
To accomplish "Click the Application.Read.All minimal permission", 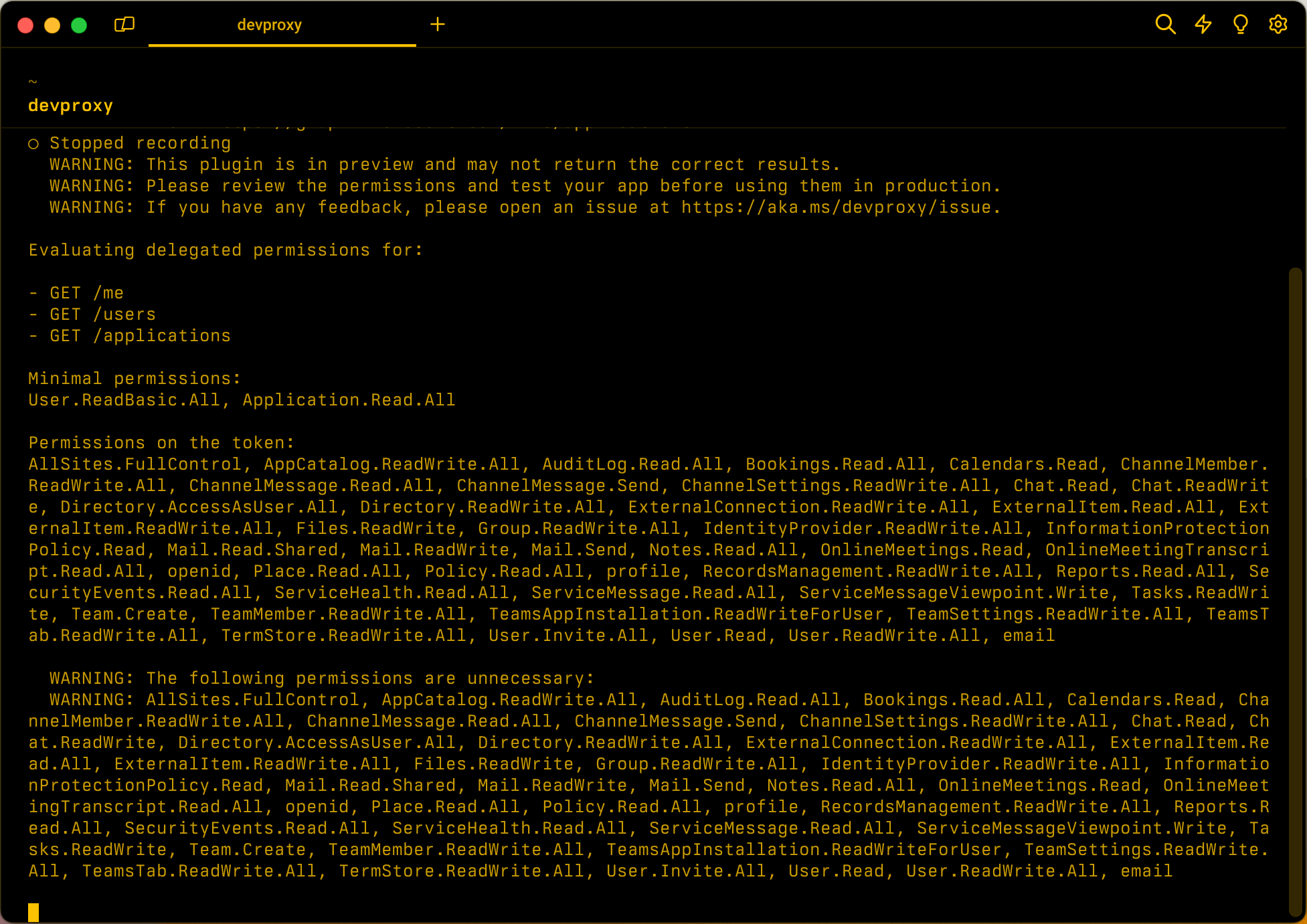I will [348, 400].
